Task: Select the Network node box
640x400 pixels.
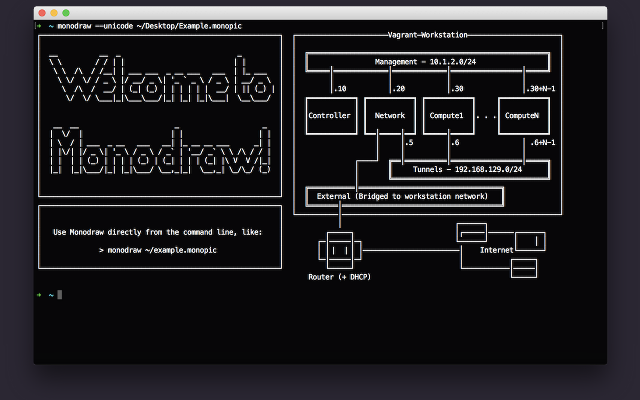Action: pos(390,116)
